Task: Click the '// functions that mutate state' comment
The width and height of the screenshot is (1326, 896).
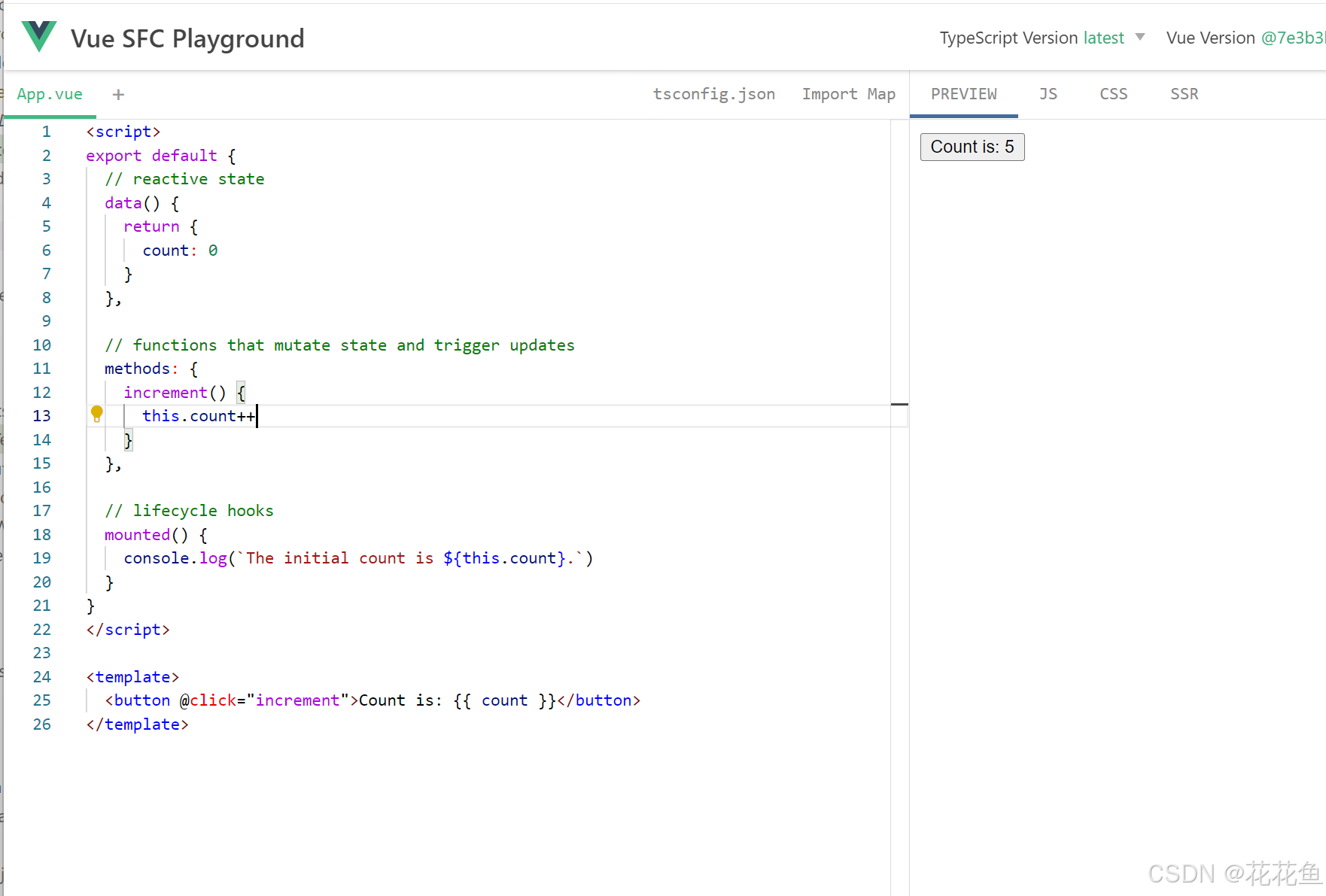Action: 339,345
